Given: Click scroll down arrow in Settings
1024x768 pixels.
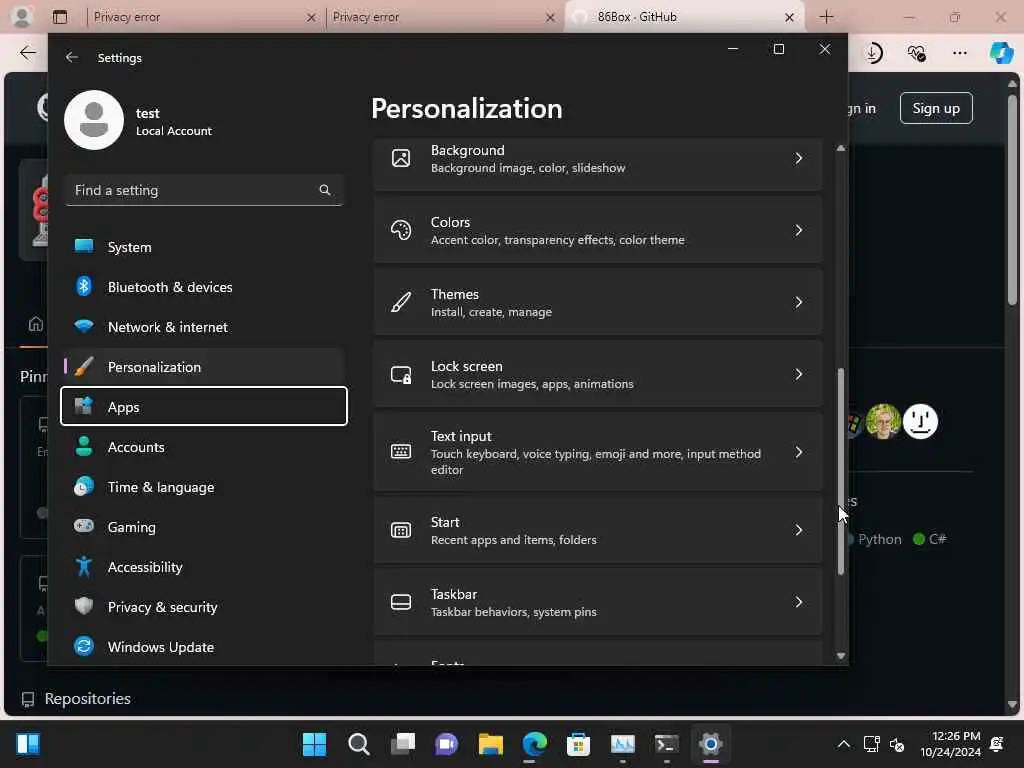Looking at the screenshot, I should 840,656.
